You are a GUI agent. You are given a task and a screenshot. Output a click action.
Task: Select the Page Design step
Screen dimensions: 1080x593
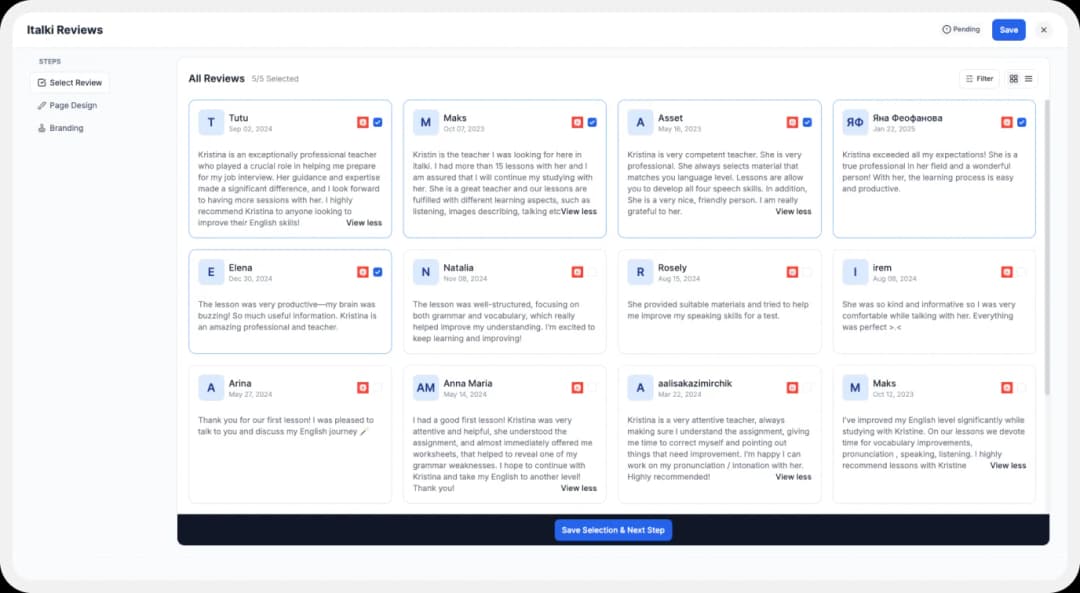(x=68, y=105)
